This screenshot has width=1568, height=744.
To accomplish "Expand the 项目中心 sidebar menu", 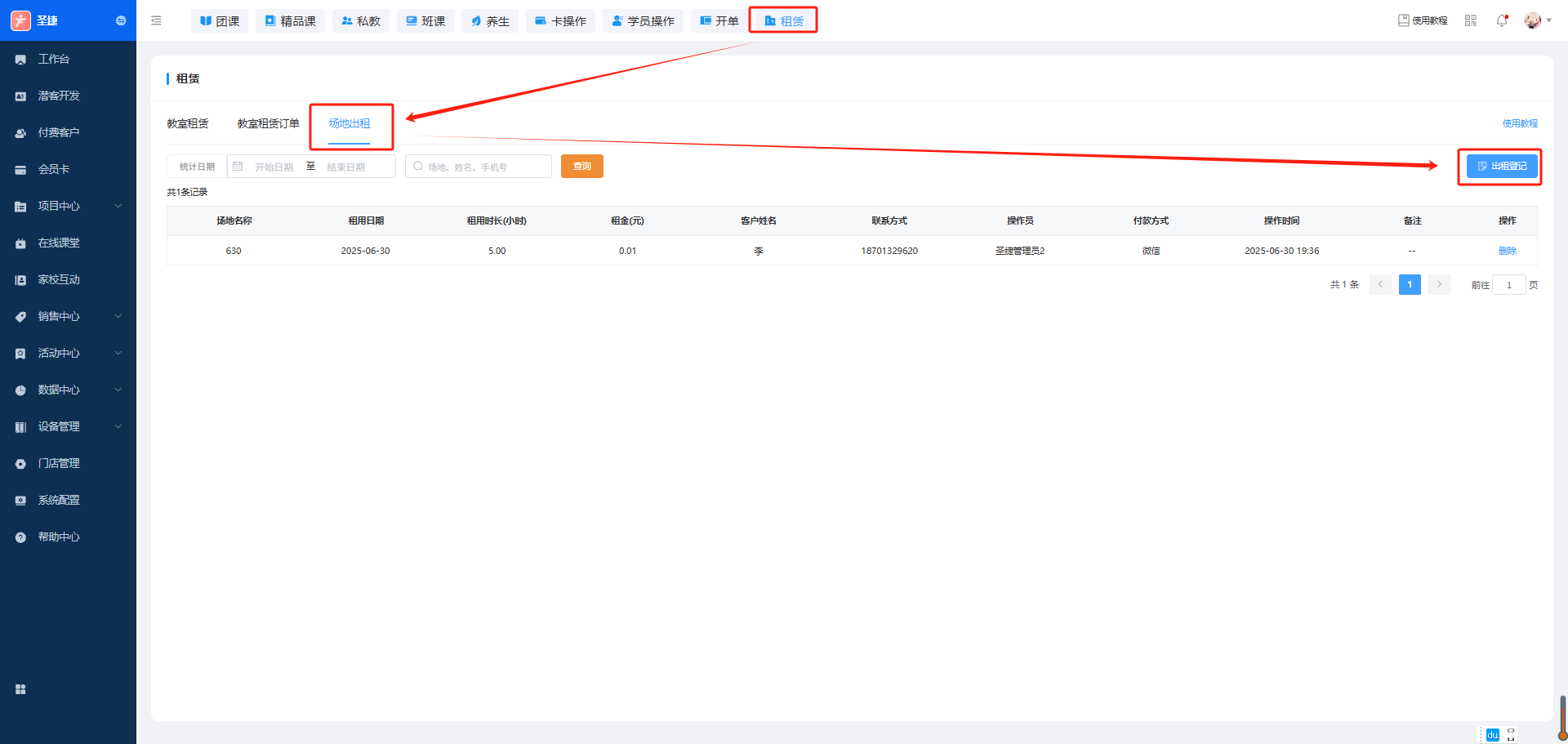I will [68, 206].
